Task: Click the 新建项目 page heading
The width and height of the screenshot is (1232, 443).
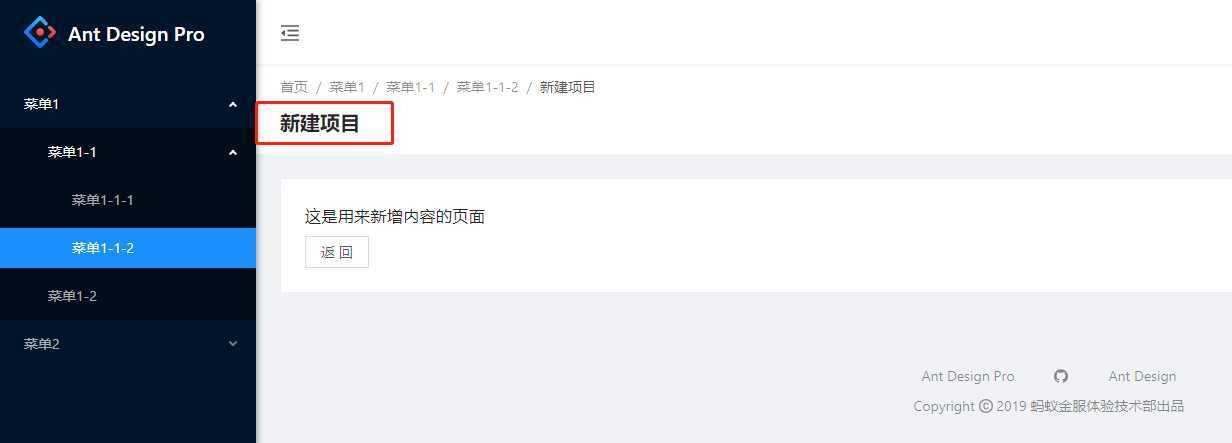Action: 320,124
